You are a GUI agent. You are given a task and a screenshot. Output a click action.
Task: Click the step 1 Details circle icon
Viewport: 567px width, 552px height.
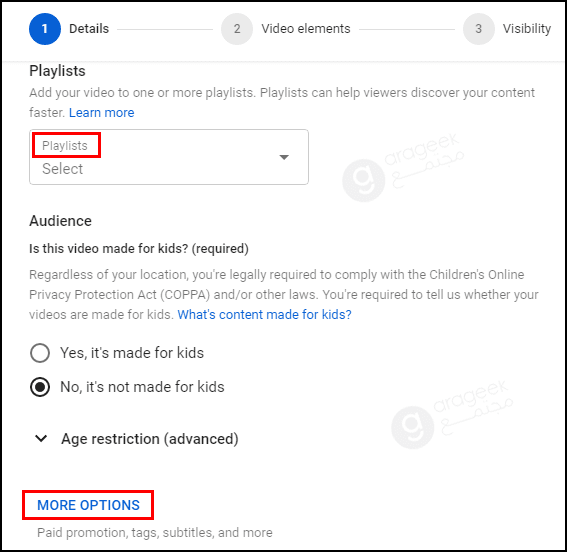[x=45, y=29]
